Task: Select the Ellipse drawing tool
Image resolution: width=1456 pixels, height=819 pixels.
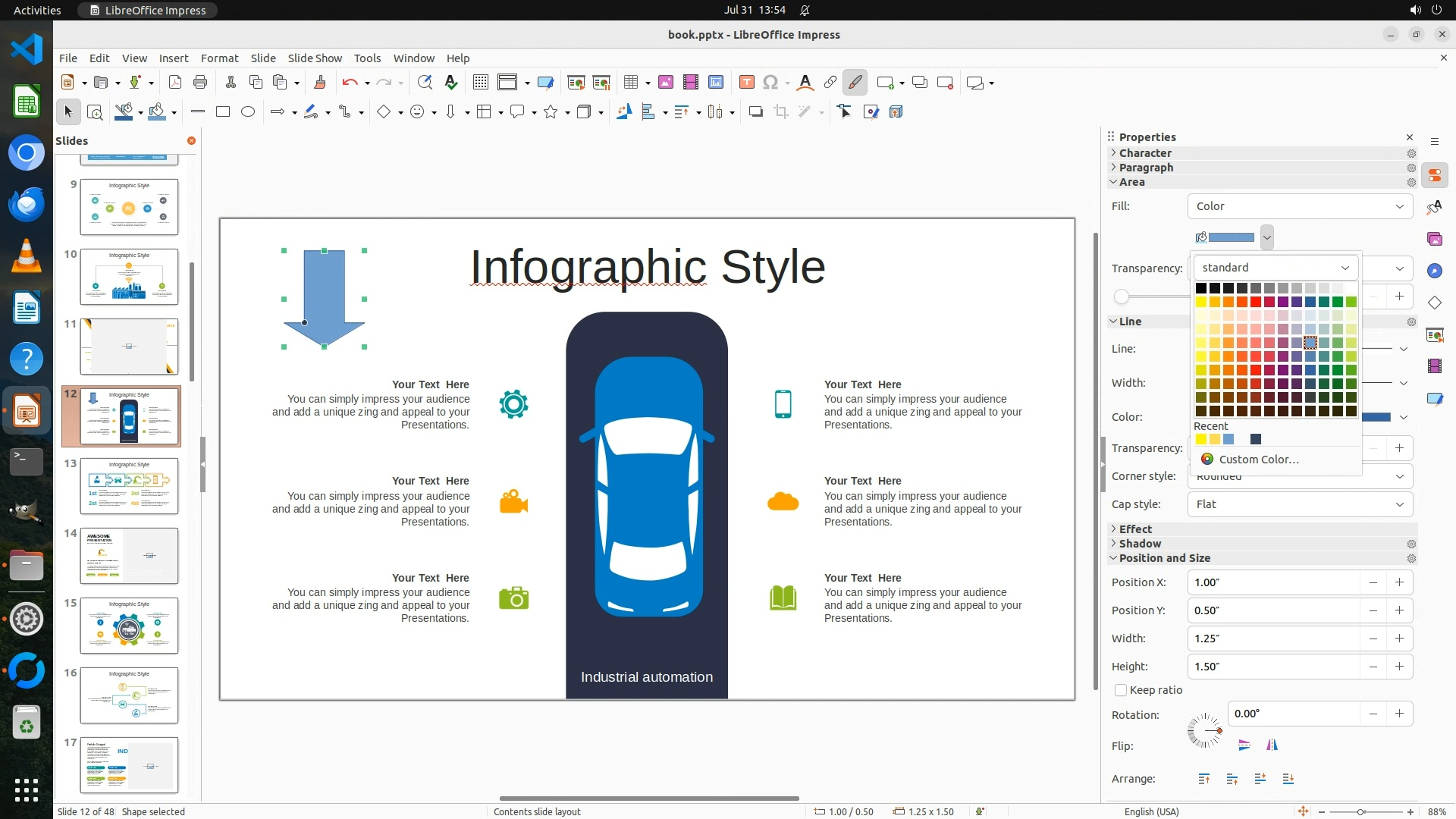Action: pos(248,112)
